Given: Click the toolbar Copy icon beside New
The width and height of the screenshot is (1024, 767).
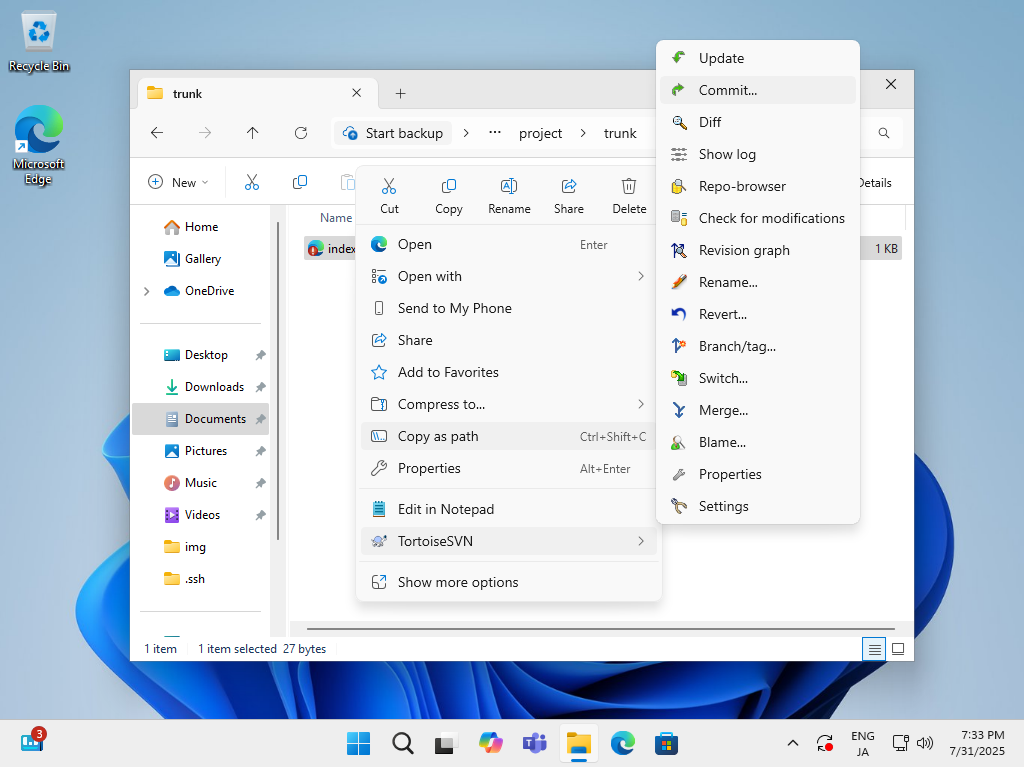Looking at the screenshot, I should click(300, 182).
